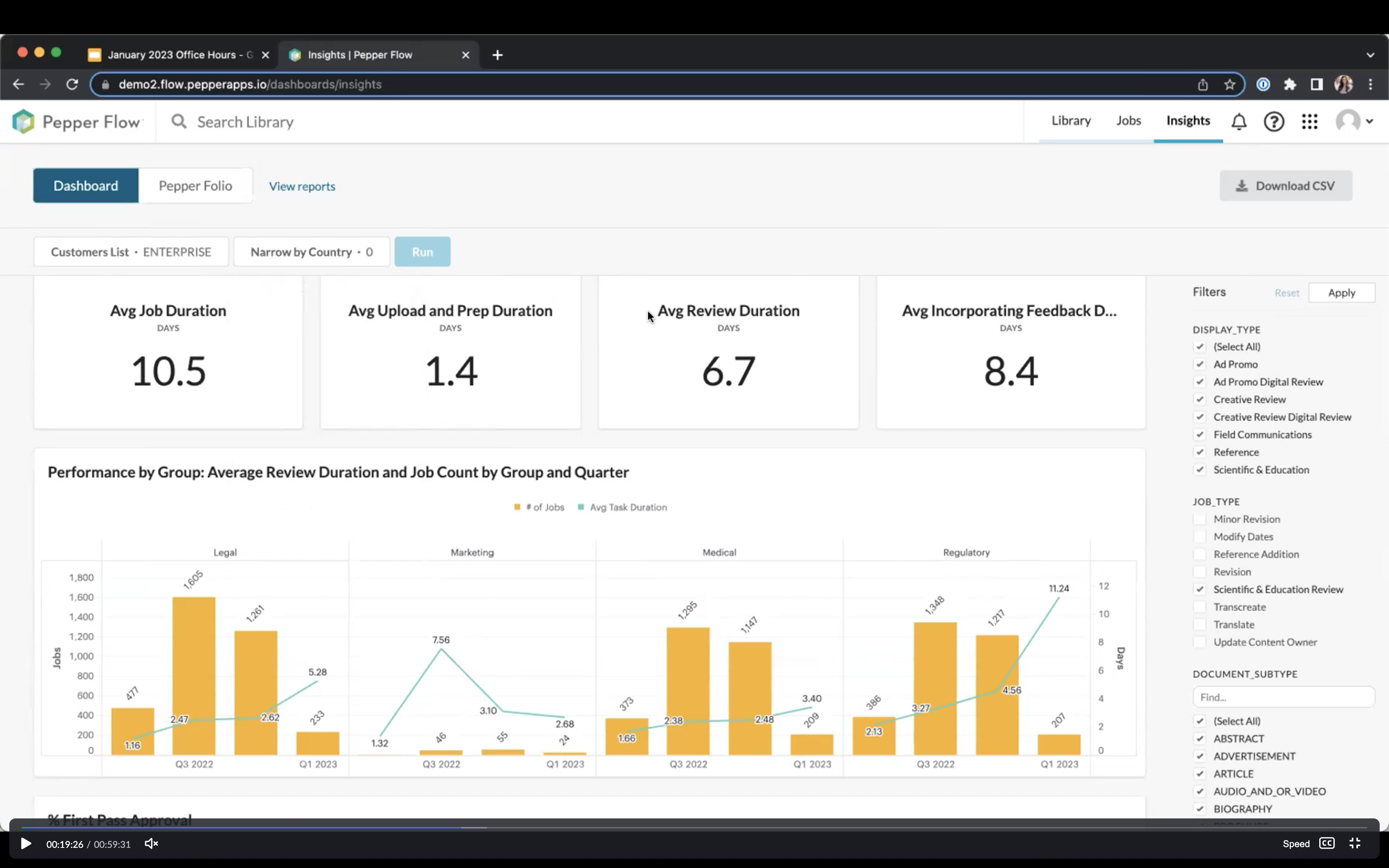Exit fullscreen video mode
Screen dimensions: 1389x868
tap(1355, 843)
